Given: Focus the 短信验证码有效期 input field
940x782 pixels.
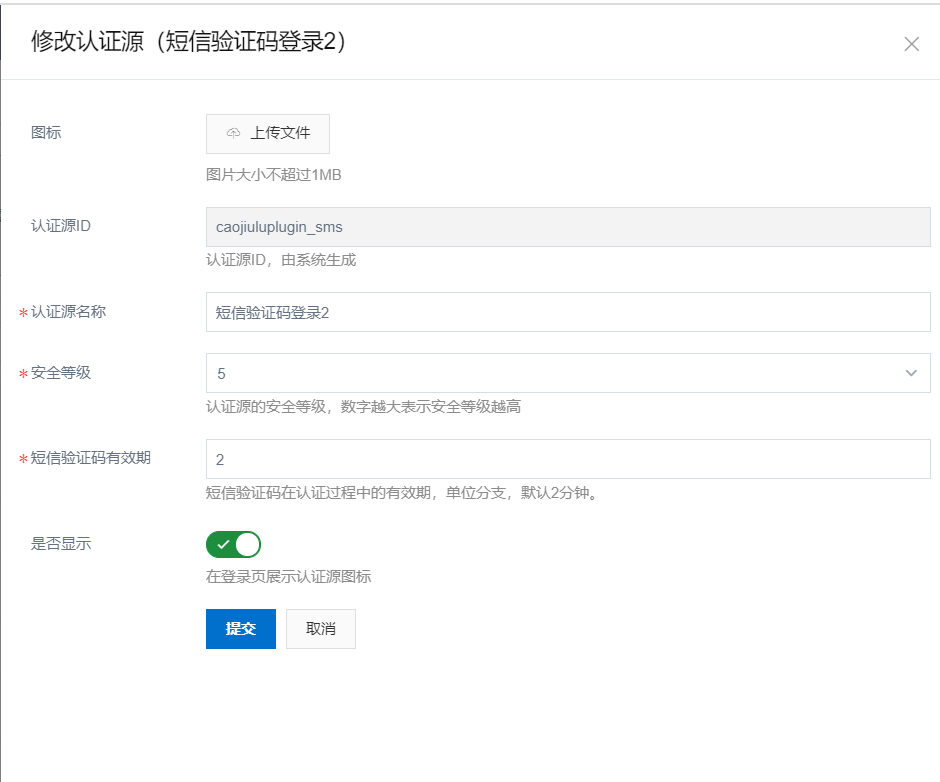Looking at the screenshot, I should coord(567,460).
